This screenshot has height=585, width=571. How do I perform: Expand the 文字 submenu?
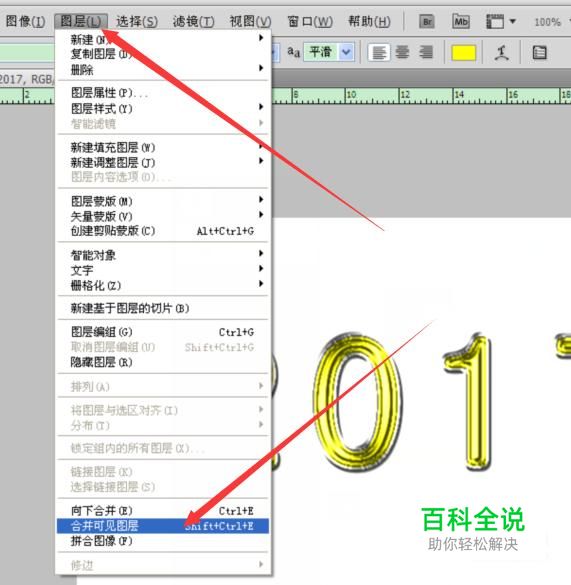[x=163, y=270]
